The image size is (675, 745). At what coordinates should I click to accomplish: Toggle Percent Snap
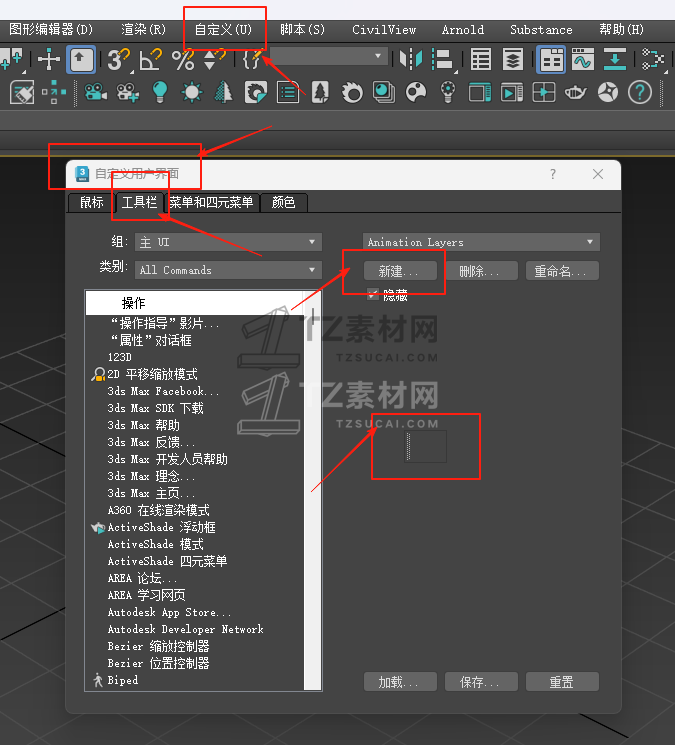pos(183,59)
